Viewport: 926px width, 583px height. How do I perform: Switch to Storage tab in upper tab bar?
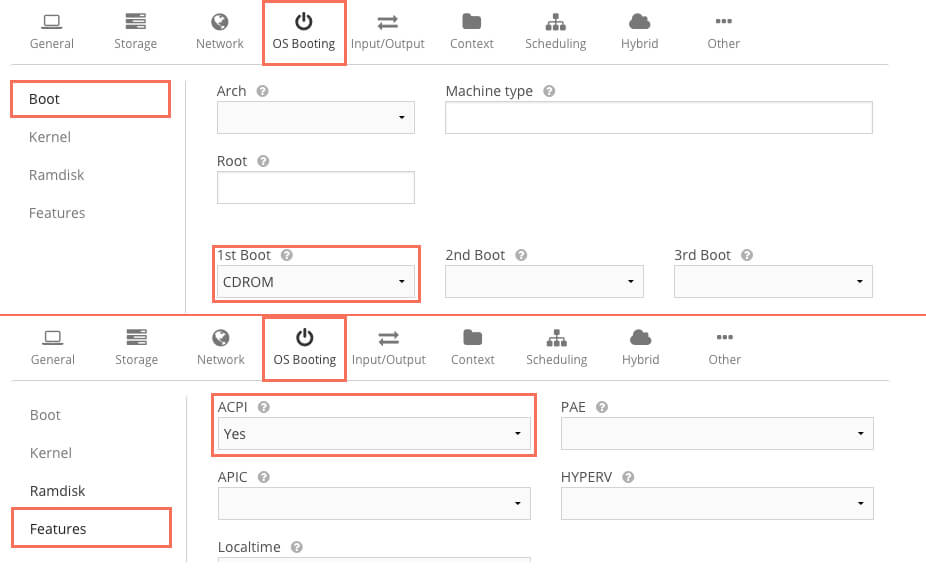[x=135, y=31]
